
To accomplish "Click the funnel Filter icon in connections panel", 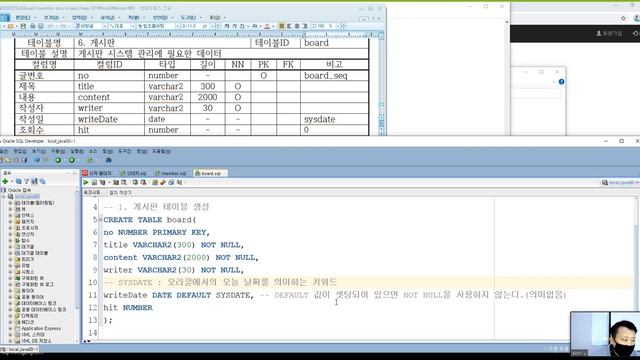I will pos(27,181).
